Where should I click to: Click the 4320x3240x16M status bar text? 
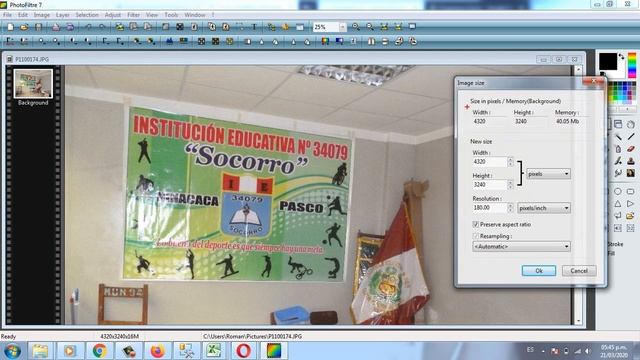pyautogui.click(x=119, y=336)
